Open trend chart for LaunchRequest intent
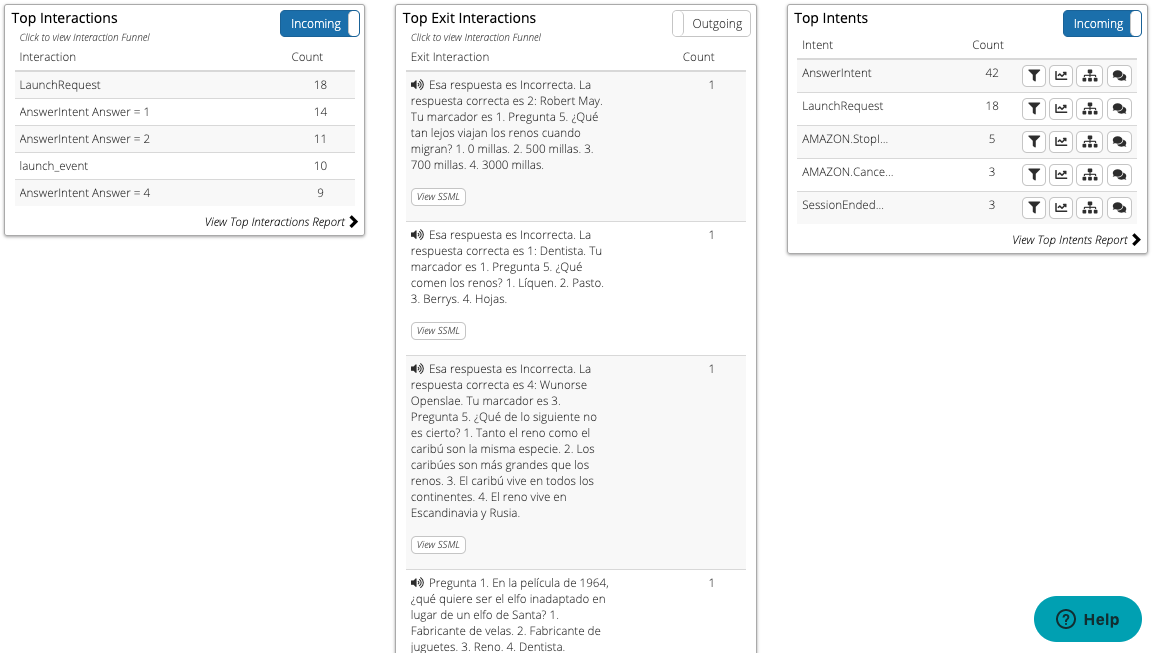The image size is (1153, 653). [1061, 108]
